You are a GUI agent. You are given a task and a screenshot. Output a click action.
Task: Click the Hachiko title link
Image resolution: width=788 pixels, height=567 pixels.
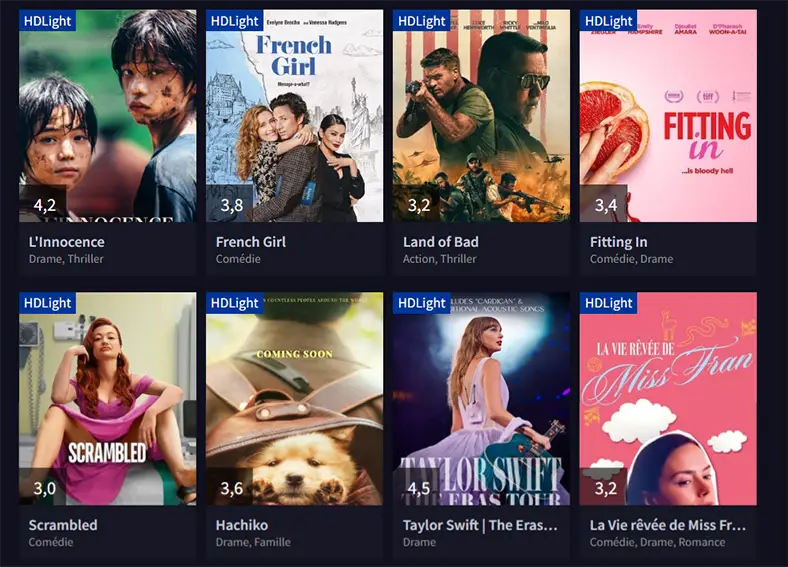(242, 525)
